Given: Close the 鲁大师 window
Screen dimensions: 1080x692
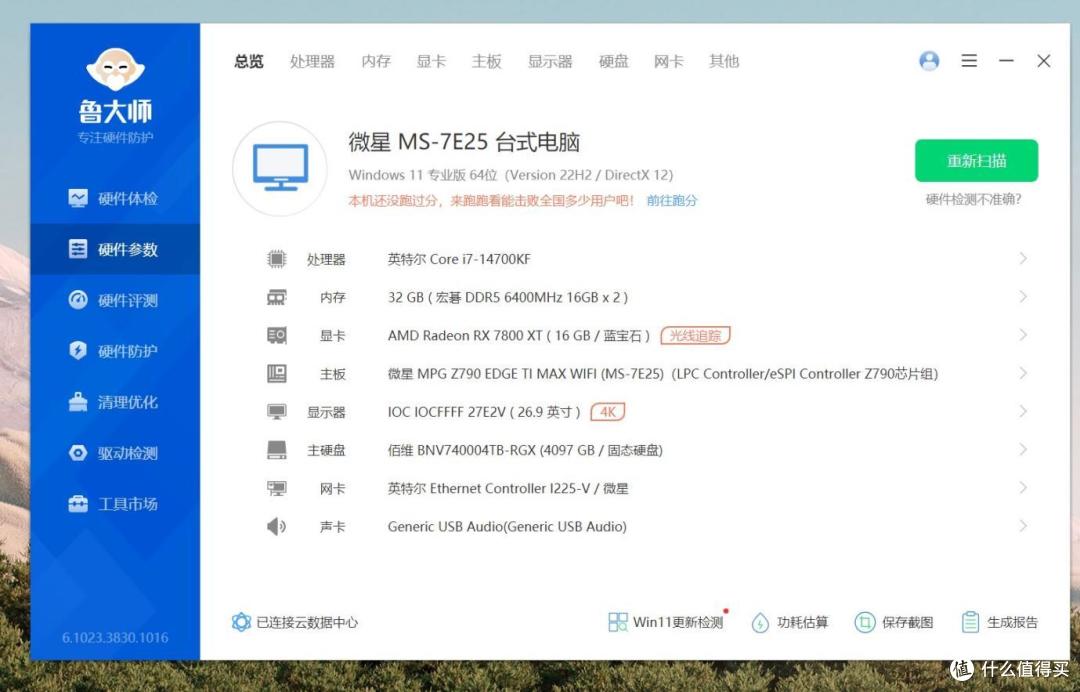Looking at the screenshot, I should pos(1043,61).
